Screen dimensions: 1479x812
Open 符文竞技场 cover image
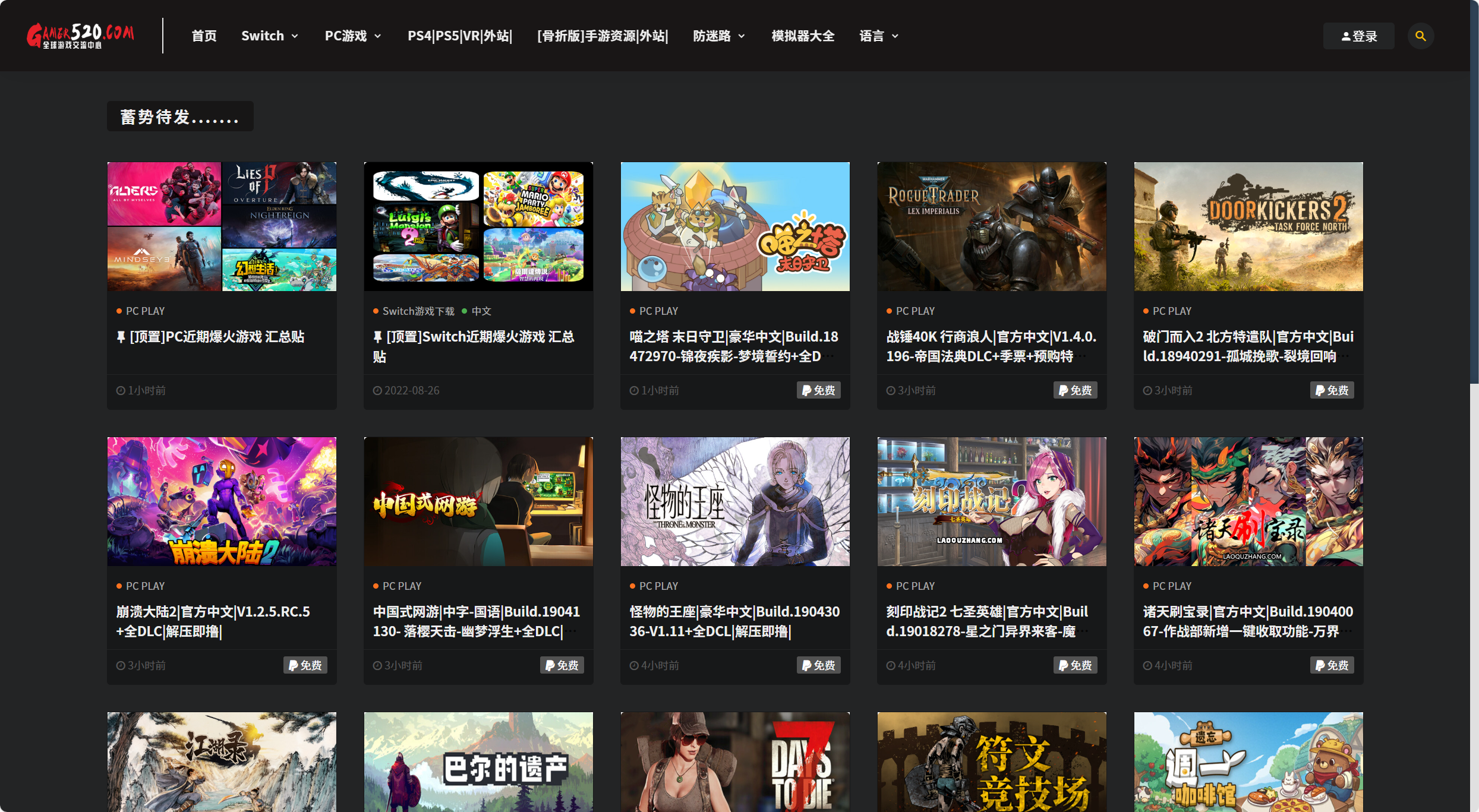click(x=992, y=762)
